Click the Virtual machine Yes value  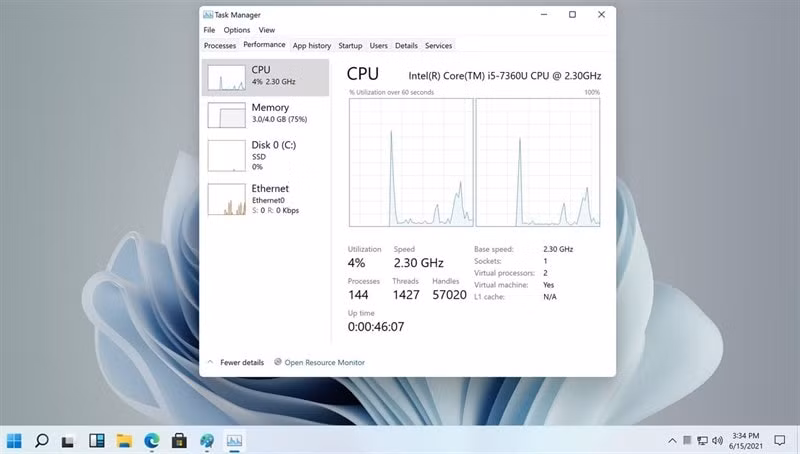pyautogui.click(x=548, y=285)
